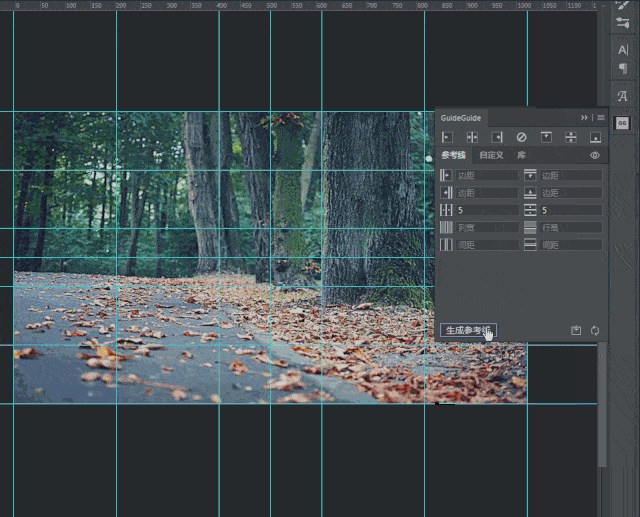Click the columns count field showing 5

(x=486, y=211)
